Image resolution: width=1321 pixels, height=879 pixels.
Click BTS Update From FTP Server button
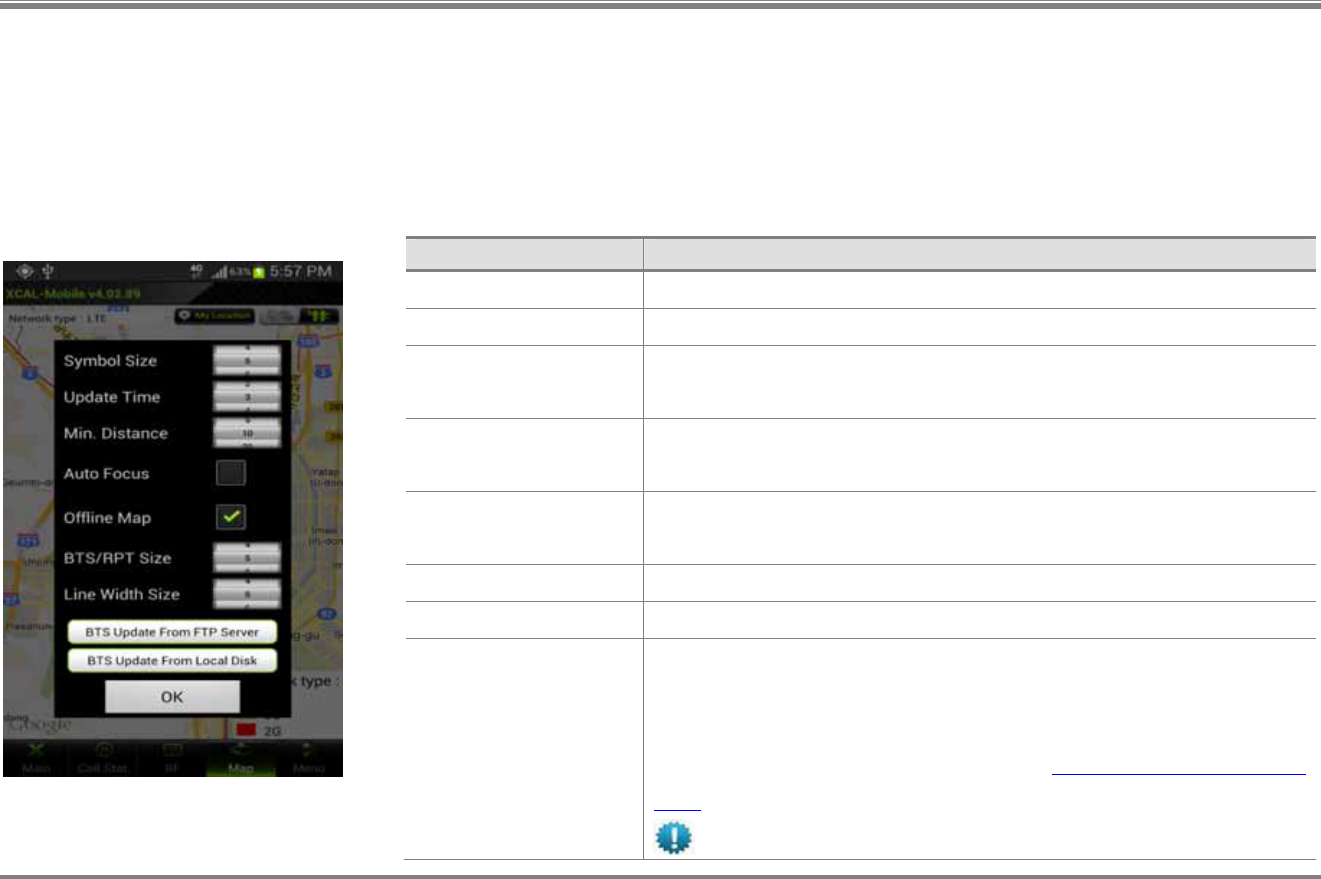coord(172,632)
